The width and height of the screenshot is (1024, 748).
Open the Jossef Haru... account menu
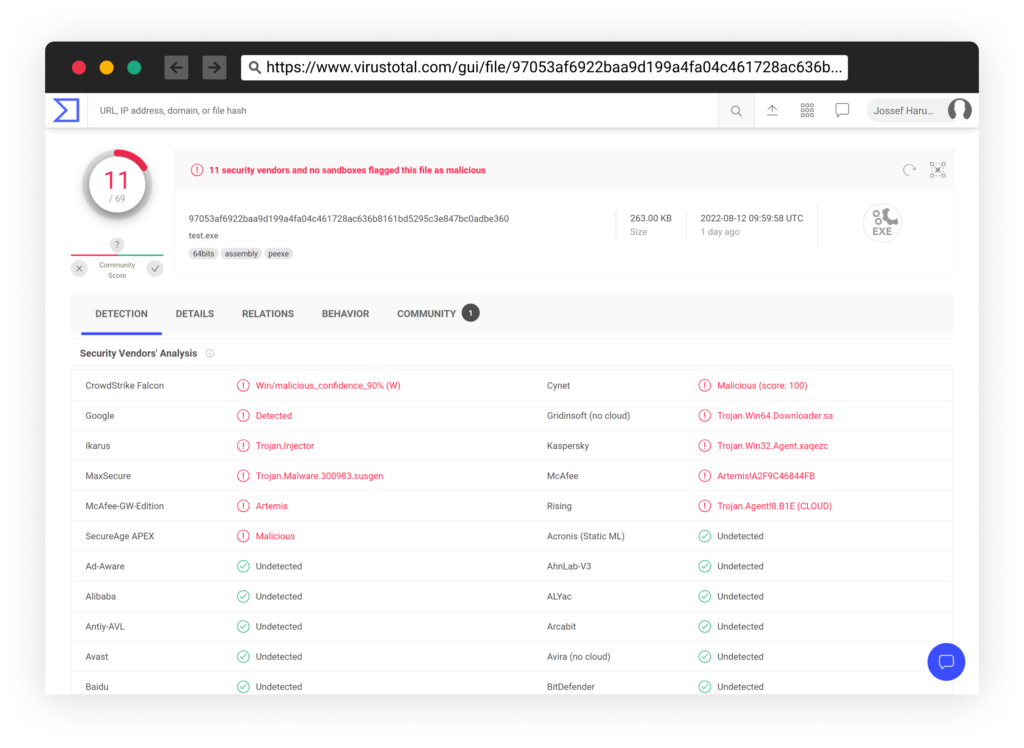[920, 110]
